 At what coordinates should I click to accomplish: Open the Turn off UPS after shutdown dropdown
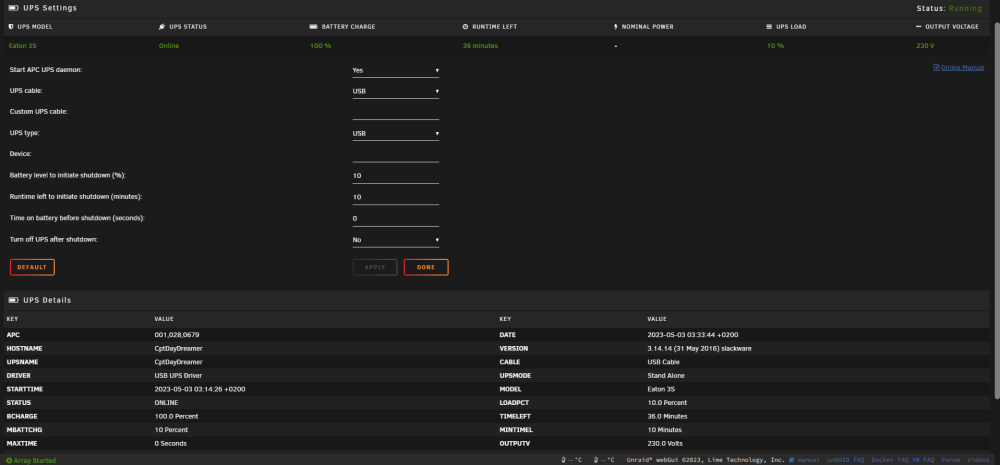coord(395,240)
